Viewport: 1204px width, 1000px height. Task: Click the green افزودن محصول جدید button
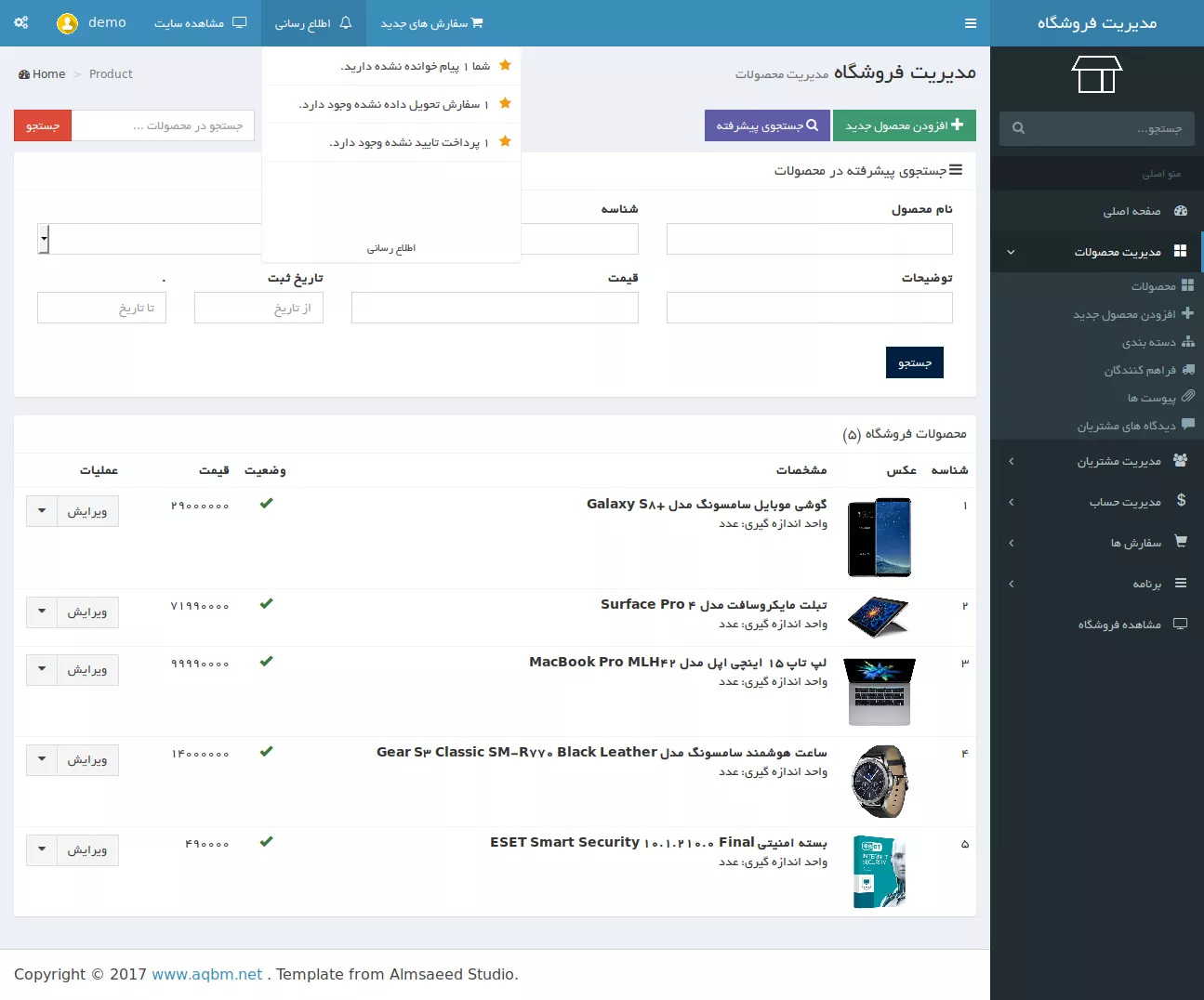[905, 125]
